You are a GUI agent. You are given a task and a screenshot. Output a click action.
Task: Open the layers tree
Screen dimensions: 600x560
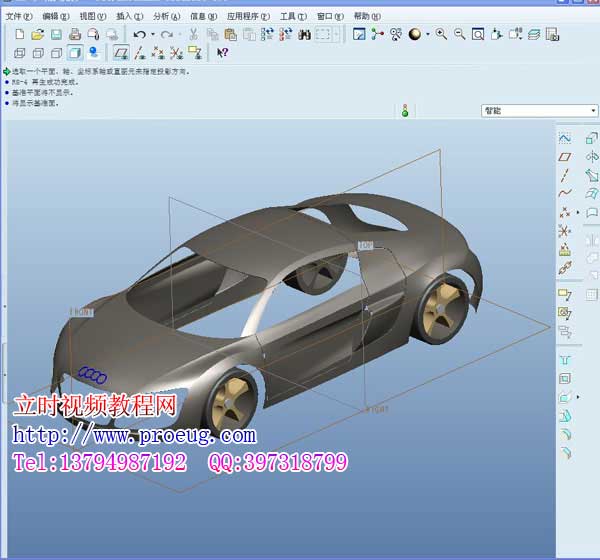(x=534, y=34)
